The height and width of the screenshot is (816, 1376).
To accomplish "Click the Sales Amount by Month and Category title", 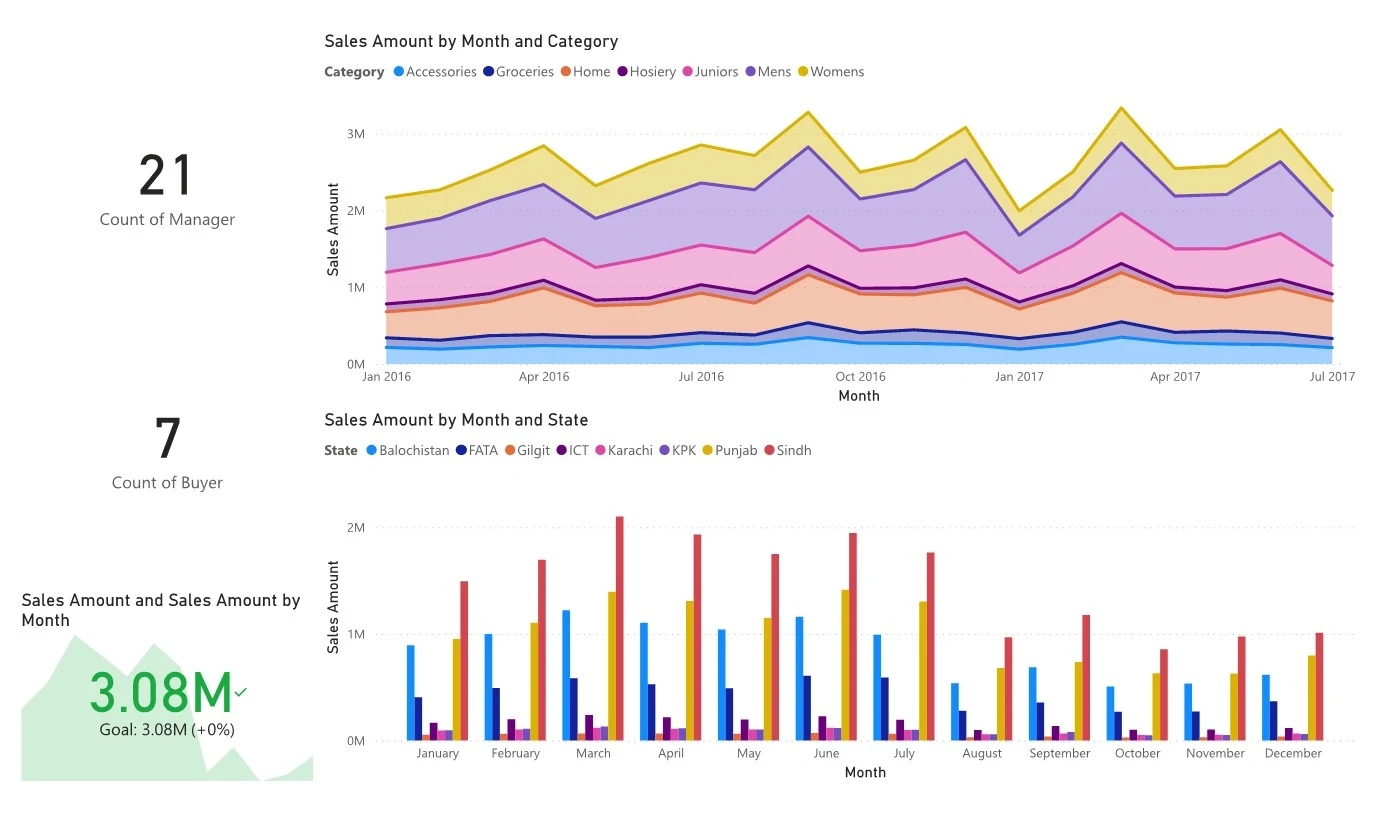I will (471, 42).
